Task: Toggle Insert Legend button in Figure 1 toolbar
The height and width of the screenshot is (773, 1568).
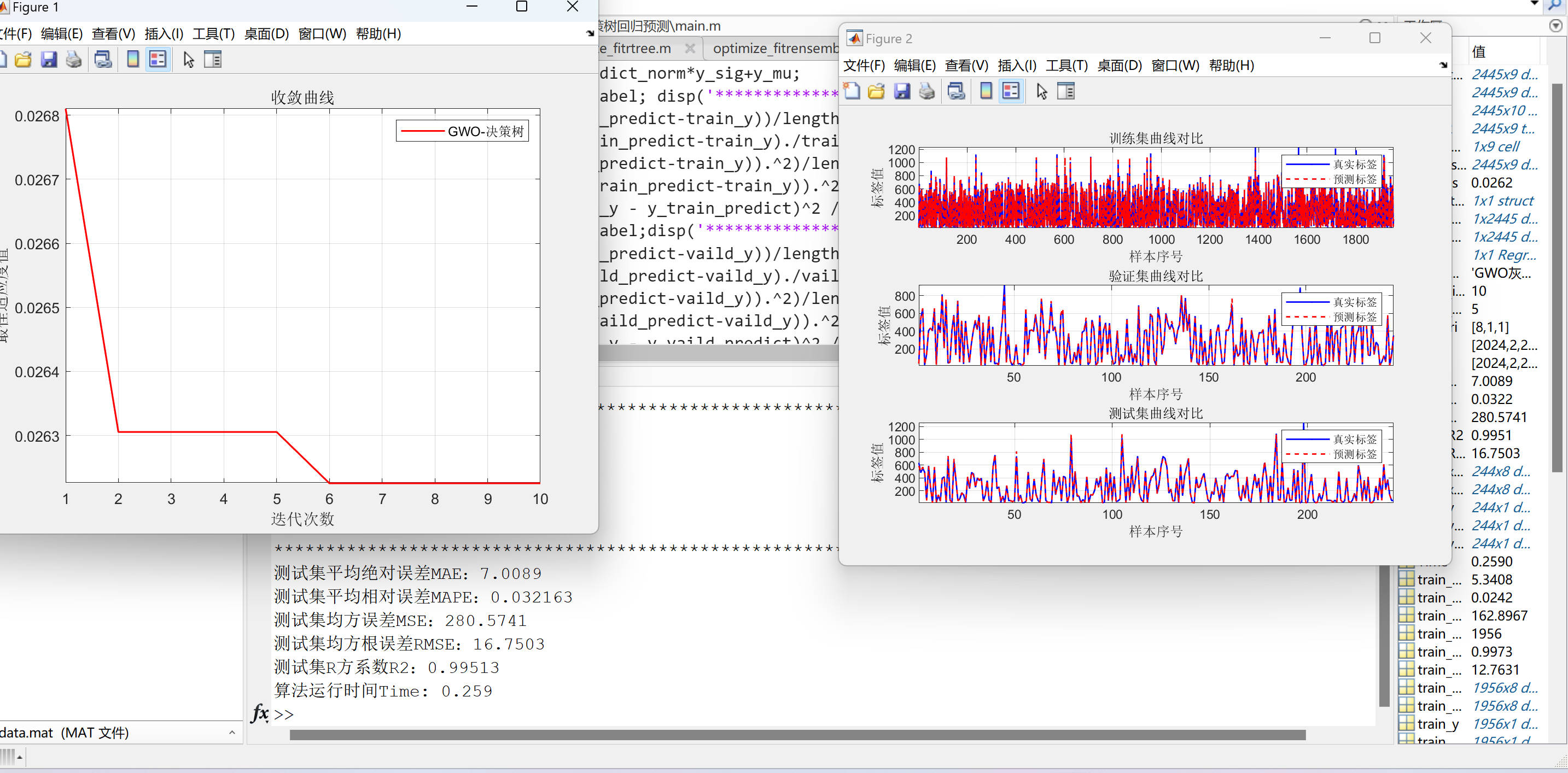Action: pyautogui.click(x=158, y=60)
